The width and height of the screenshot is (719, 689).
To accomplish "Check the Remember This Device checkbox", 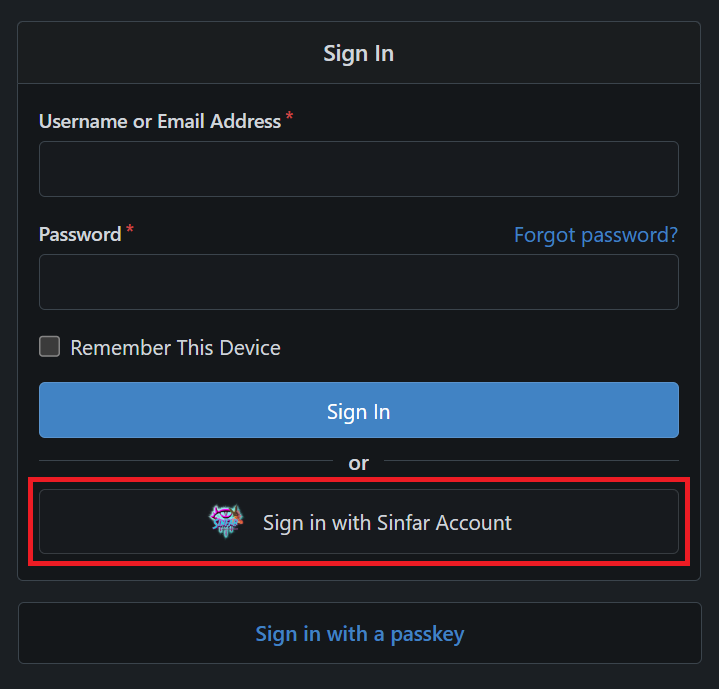I will coord(50,347).
